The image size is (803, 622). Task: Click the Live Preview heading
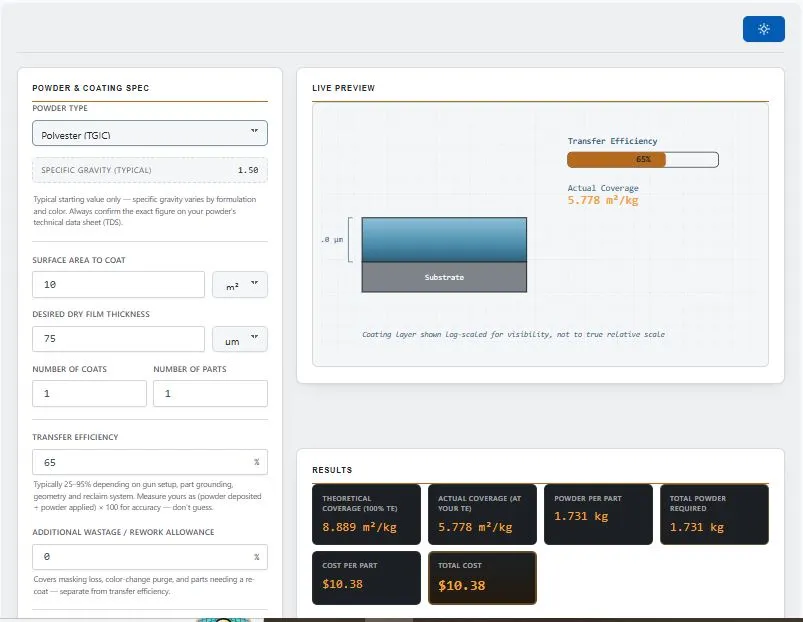344,88
